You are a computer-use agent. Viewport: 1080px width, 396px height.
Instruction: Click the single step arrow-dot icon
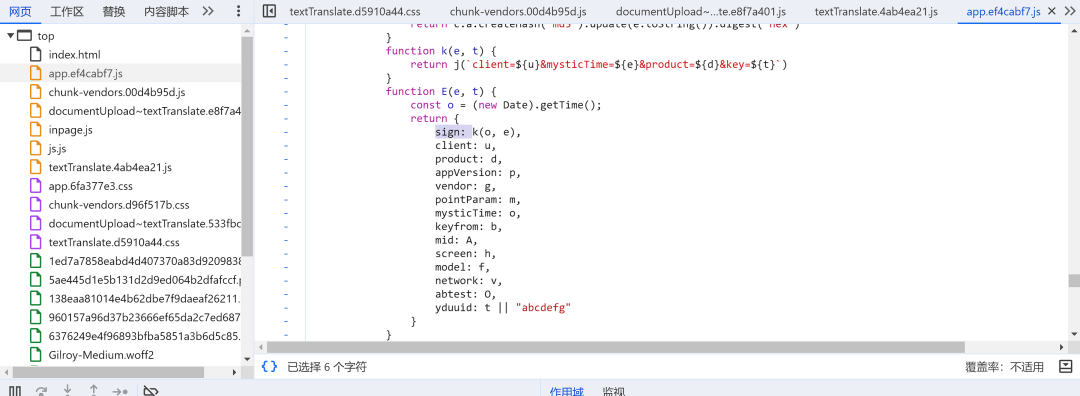coord(120,391)
